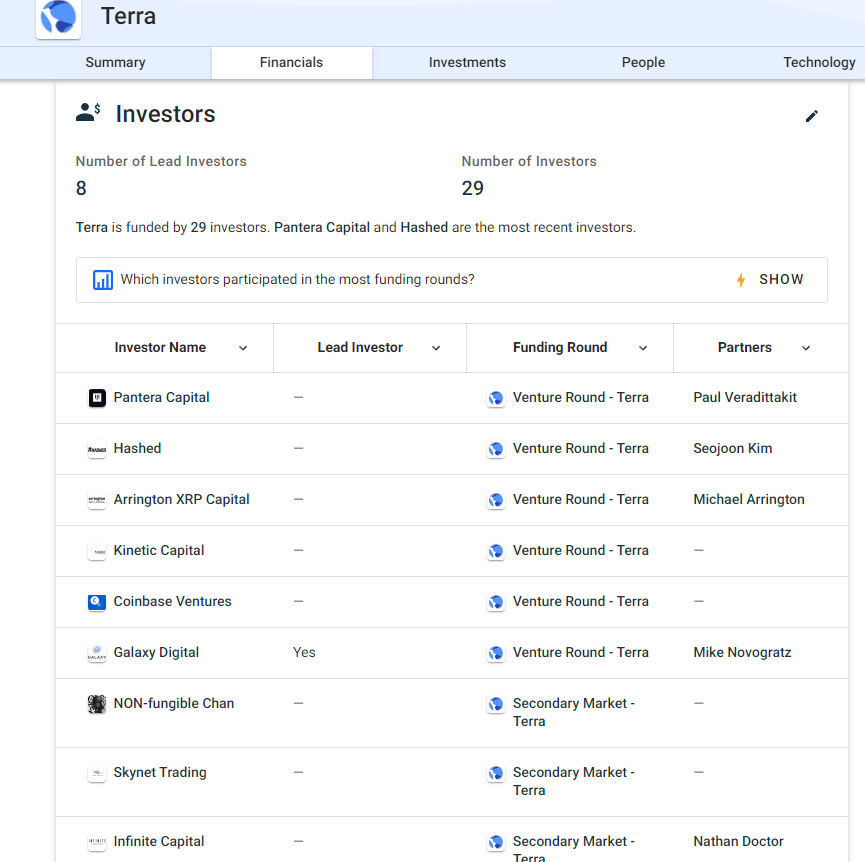The image size is (865, 862).
Task: Open the Skynet Trading link
Action: click(x=160, y=773)
